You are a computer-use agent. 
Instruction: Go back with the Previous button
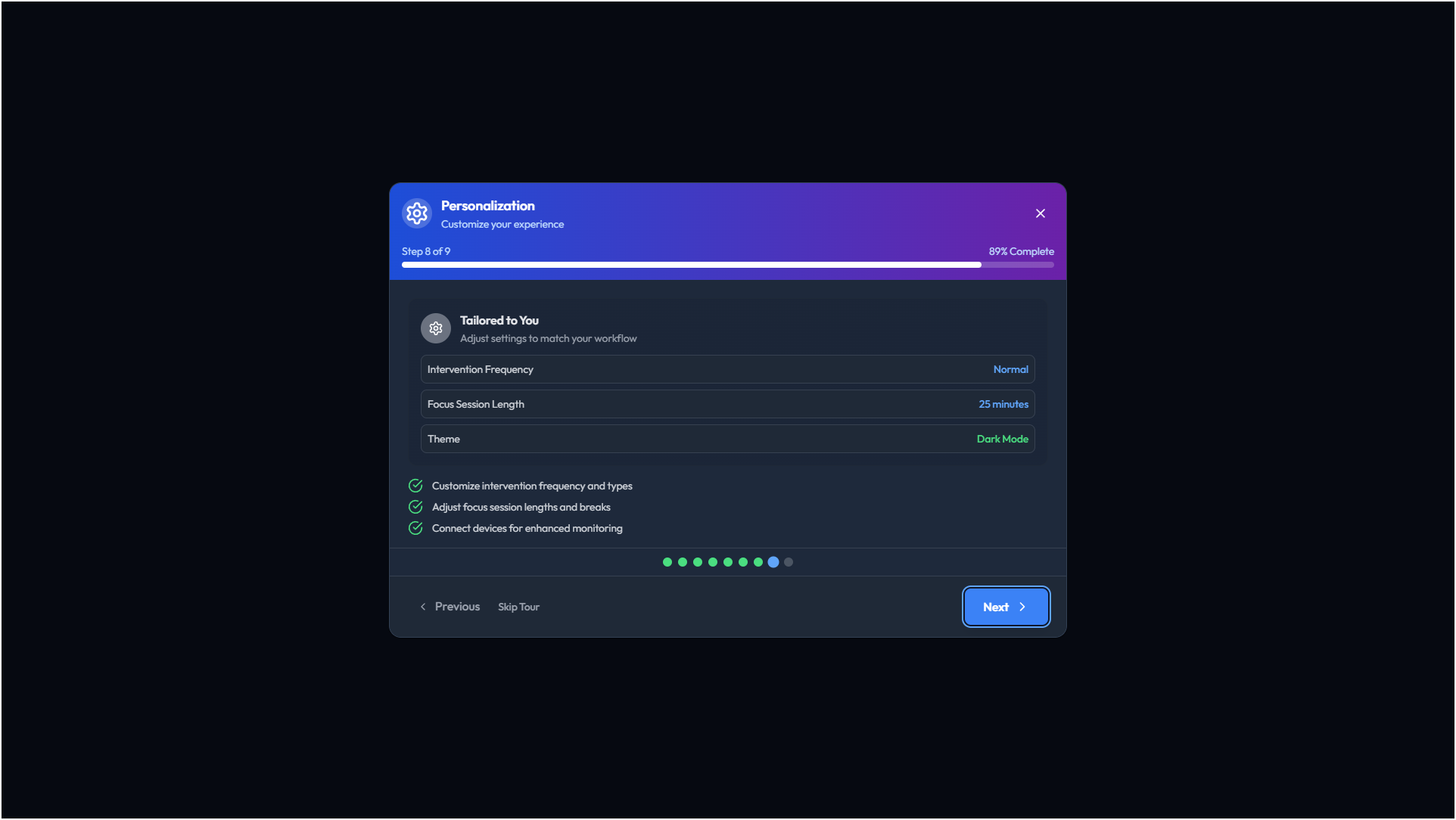(x=457, y=607)
